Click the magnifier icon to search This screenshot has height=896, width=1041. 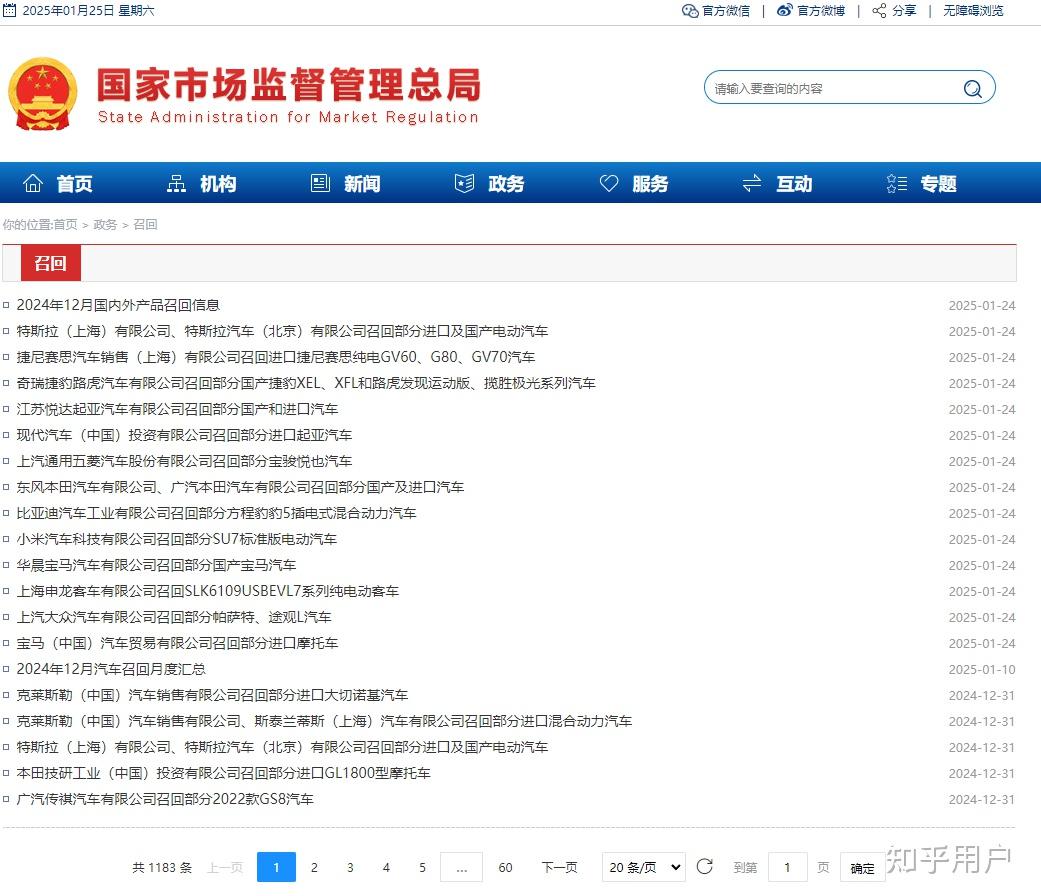[971, 88]
